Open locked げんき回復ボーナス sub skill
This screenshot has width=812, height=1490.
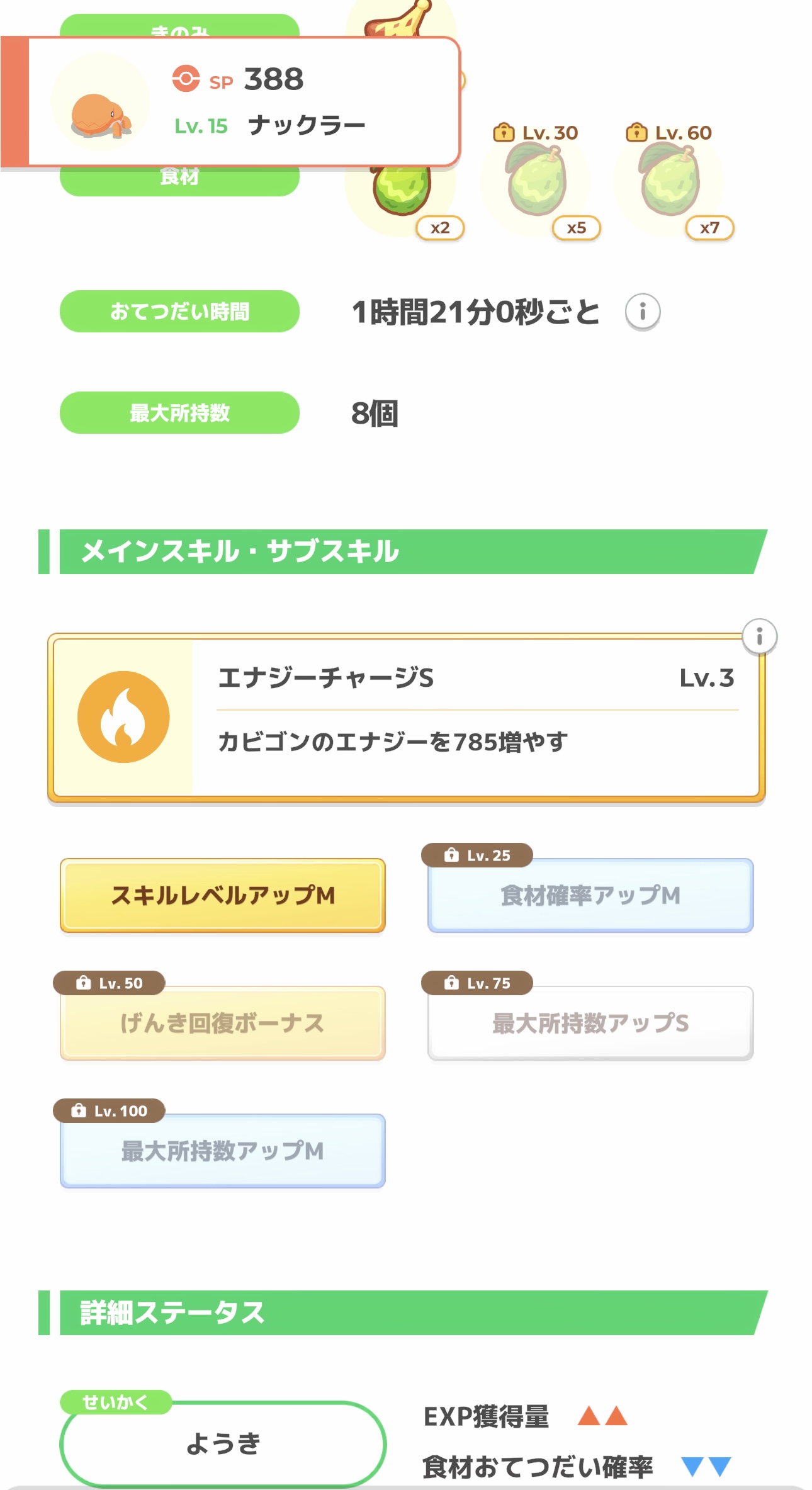[223, 1024]
